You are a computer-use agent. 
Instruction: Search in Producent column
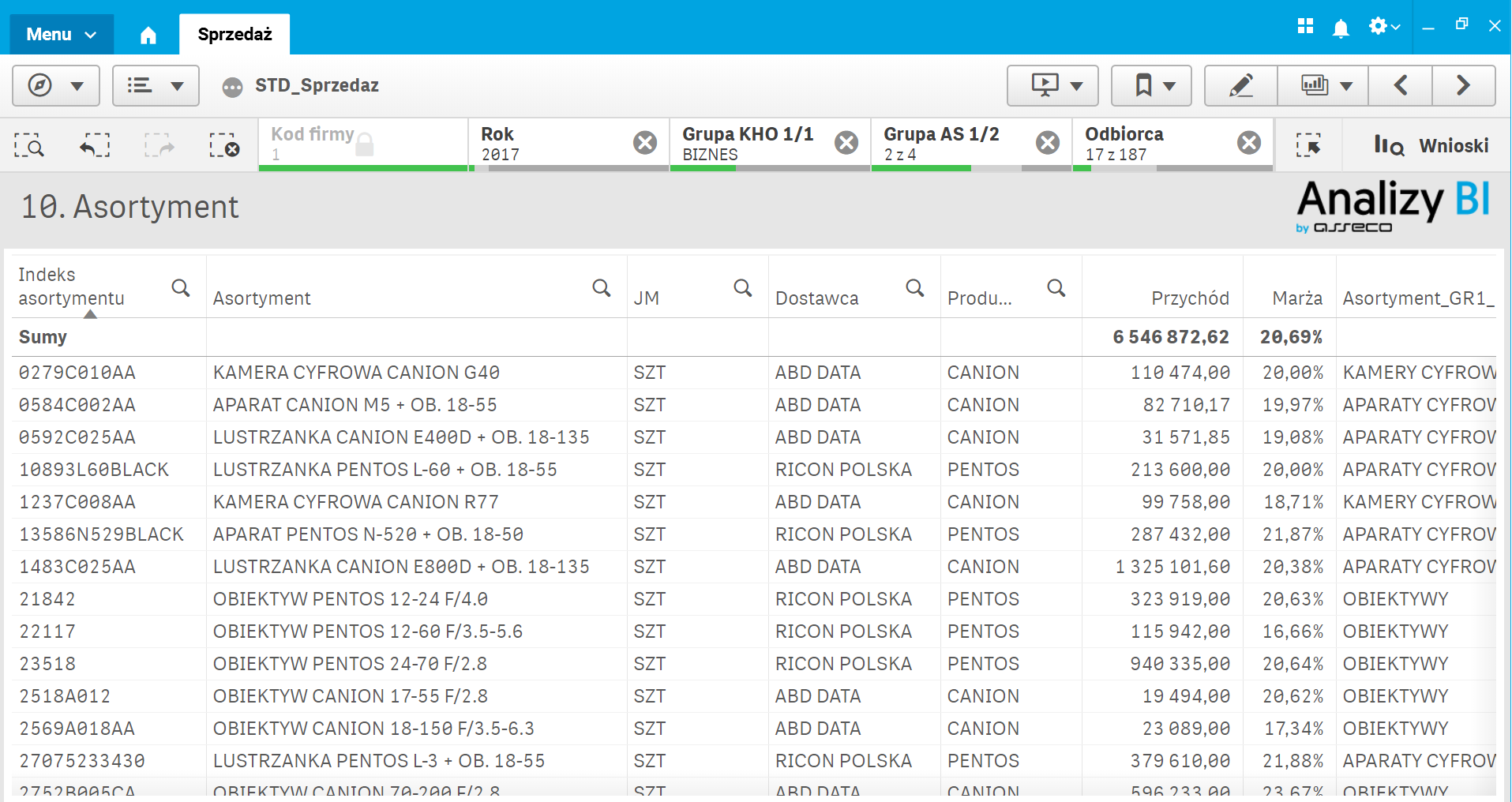1056,288
